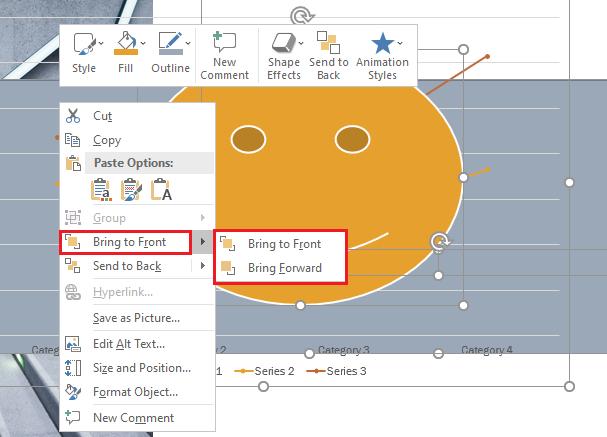607x437 pixels.
Task: Click the Outline pen icon
Action: (171, 43)
